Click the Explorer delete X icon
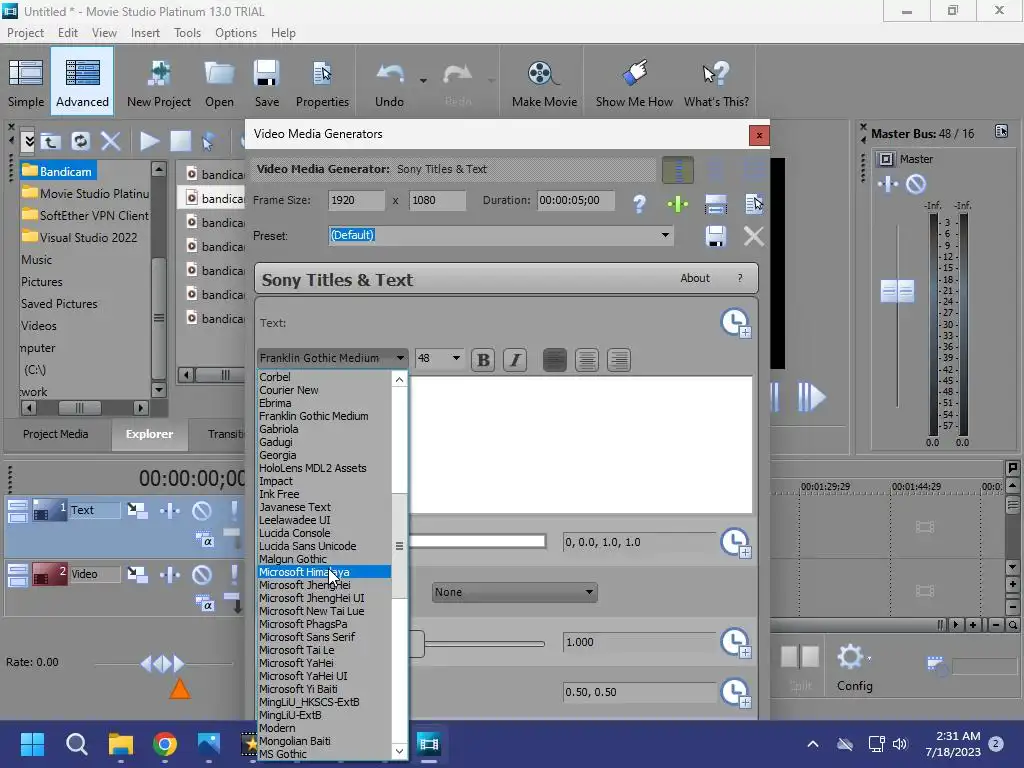 click(111, 141)
